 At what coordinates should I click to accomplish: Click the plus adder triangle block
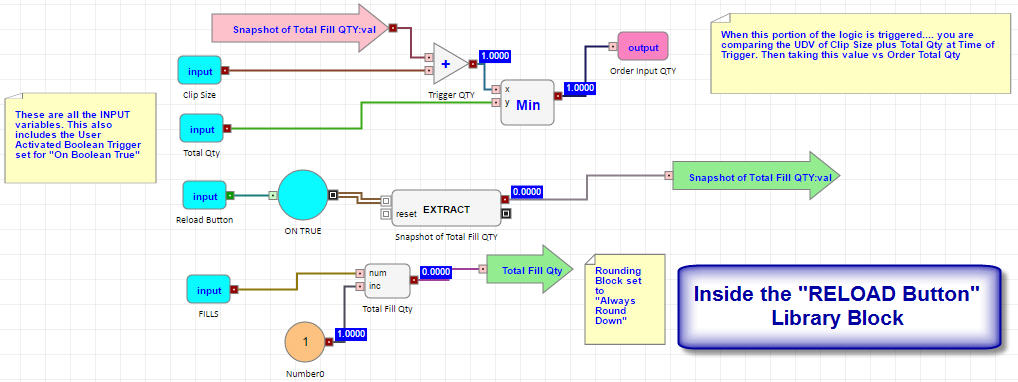click(449, 64)
